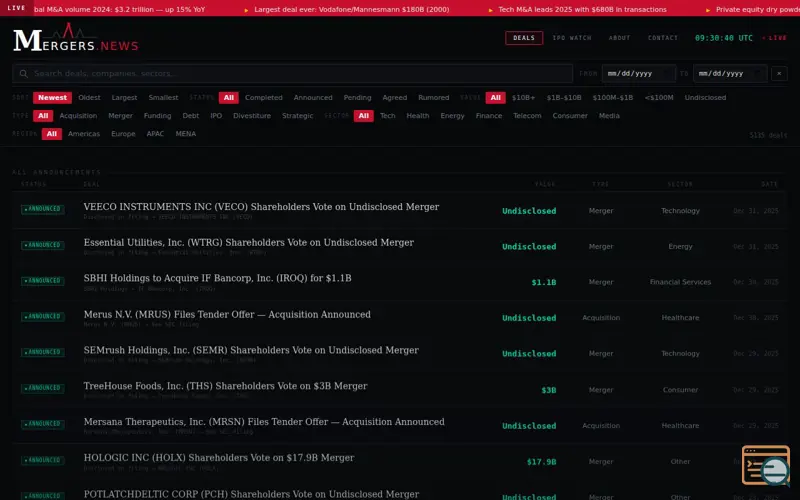Click the Vodafone/Mannesmann ticker headline

tap(352, 9)
